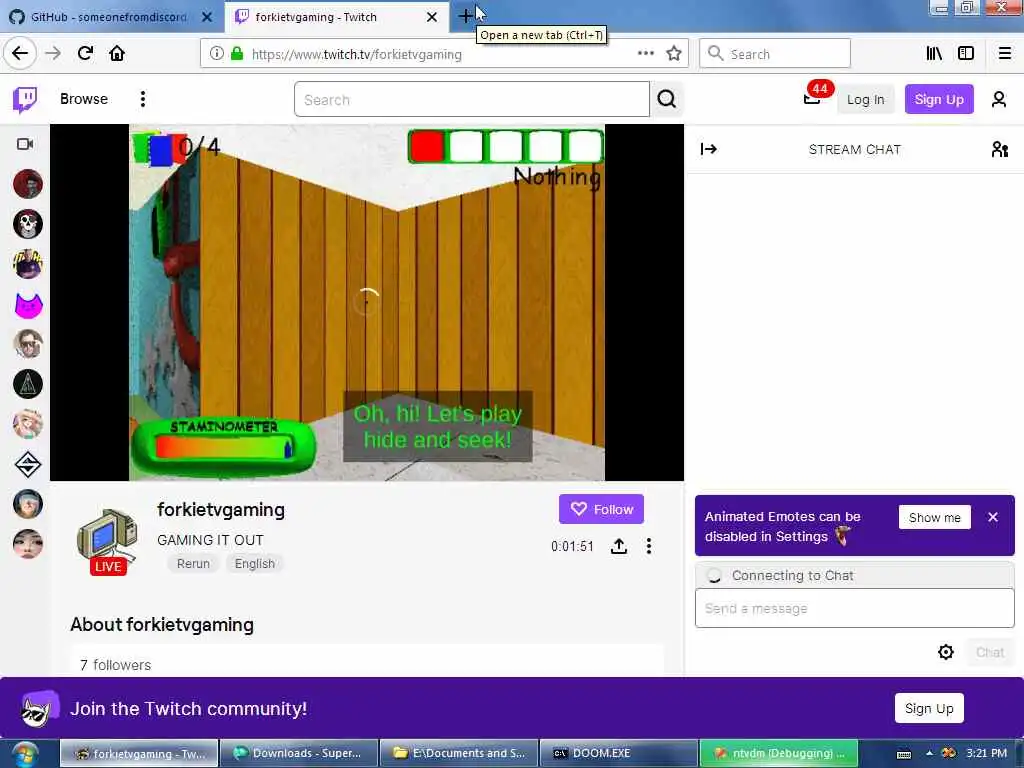Viewport: 1024px width, 768px height.
Task: Click the Browse link in Twitch header
Action: click(x=84, y=99)
